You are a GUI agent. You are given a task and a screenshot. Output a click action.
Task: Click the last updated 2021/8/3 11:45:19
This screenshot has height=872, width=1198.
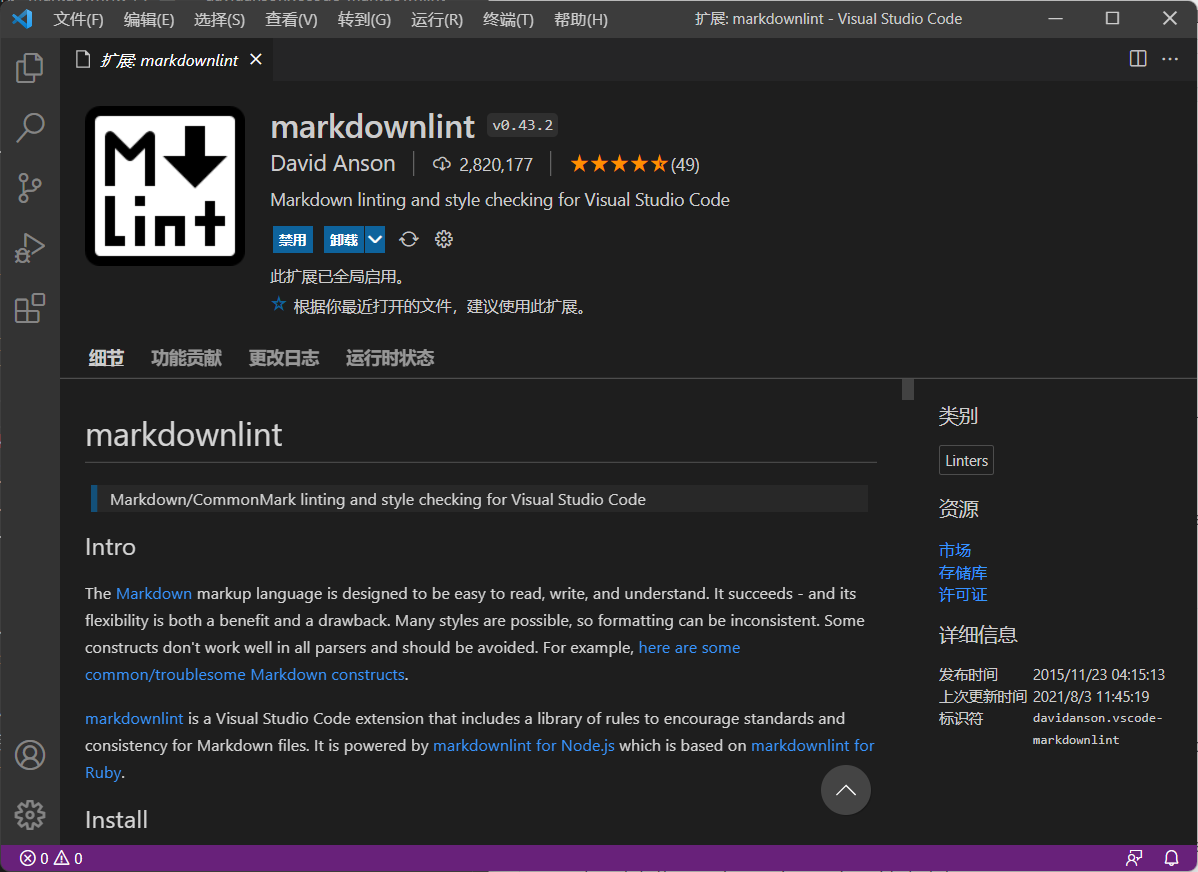(1091, 697)
